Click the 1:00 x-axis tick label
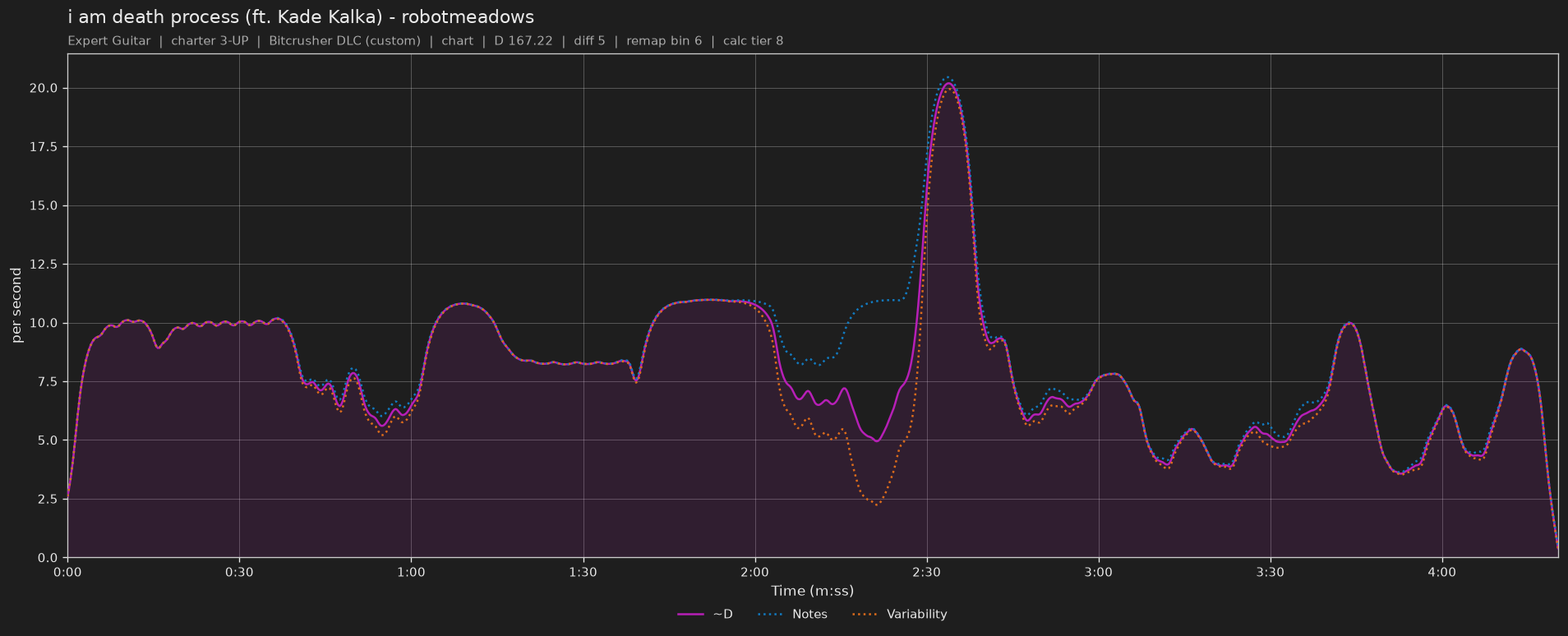The image size is (1568, 636). pos(411,572)
